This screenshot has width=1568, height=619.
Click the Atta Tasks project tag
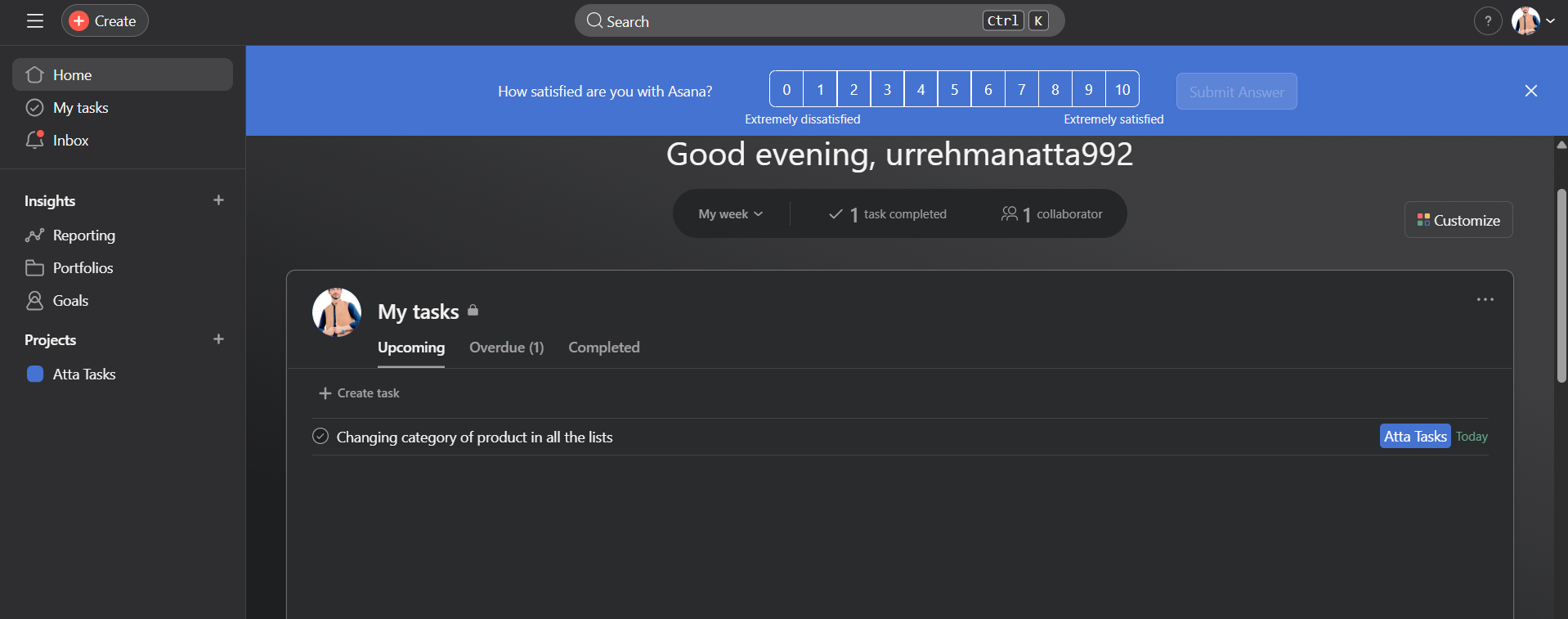(1415, 436)
